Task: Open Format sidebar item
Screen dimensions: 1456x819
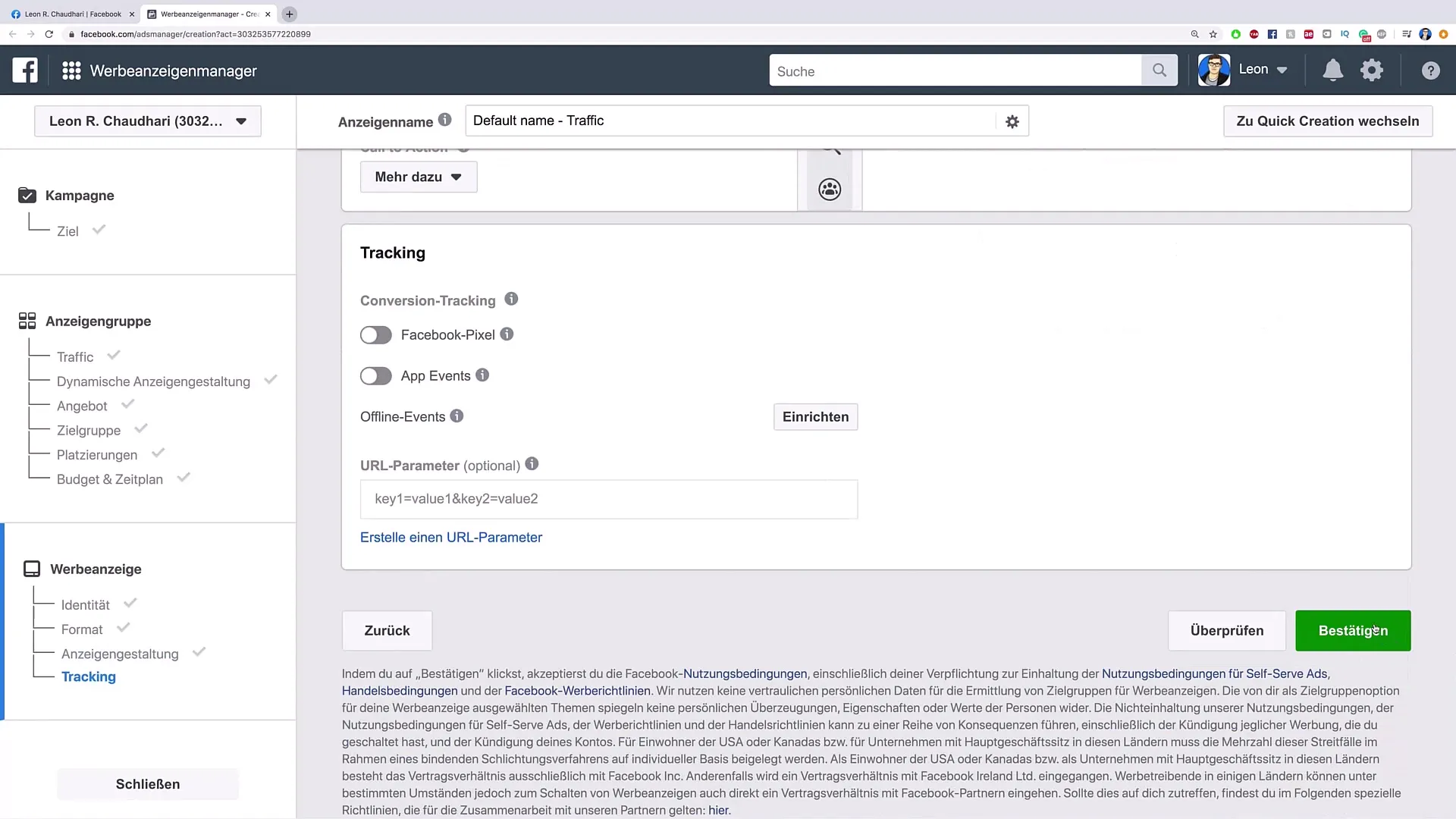Action: [x=82, y=629]
